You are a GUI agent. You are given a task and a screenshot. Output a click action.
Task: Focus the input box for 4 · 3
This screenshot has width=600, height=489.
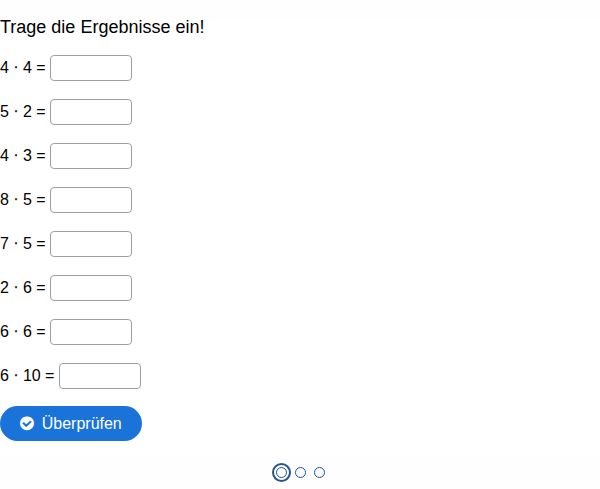point(91,156)
